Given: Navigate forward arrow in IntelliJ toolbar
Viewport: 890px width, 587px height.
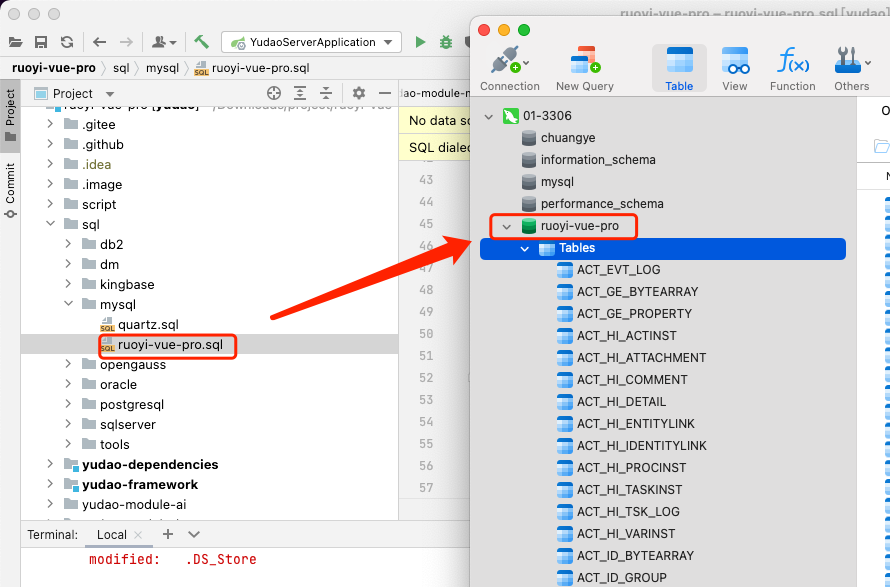Looking at the screenshot, I should click(x=126, y=42).
